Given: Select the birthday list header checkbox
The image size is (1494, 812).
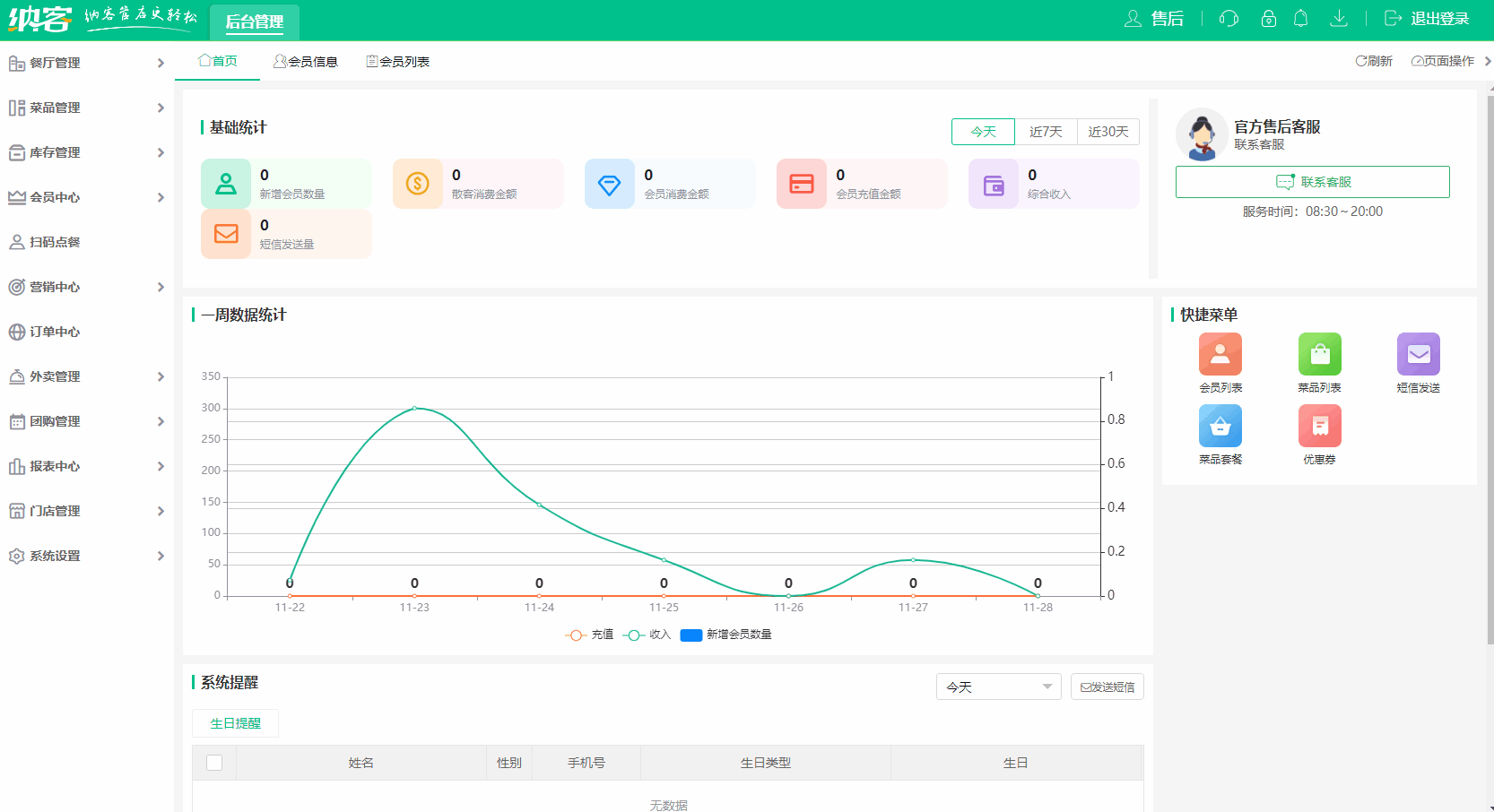Looking at the screenshot, I should click(x=214, y=763).
